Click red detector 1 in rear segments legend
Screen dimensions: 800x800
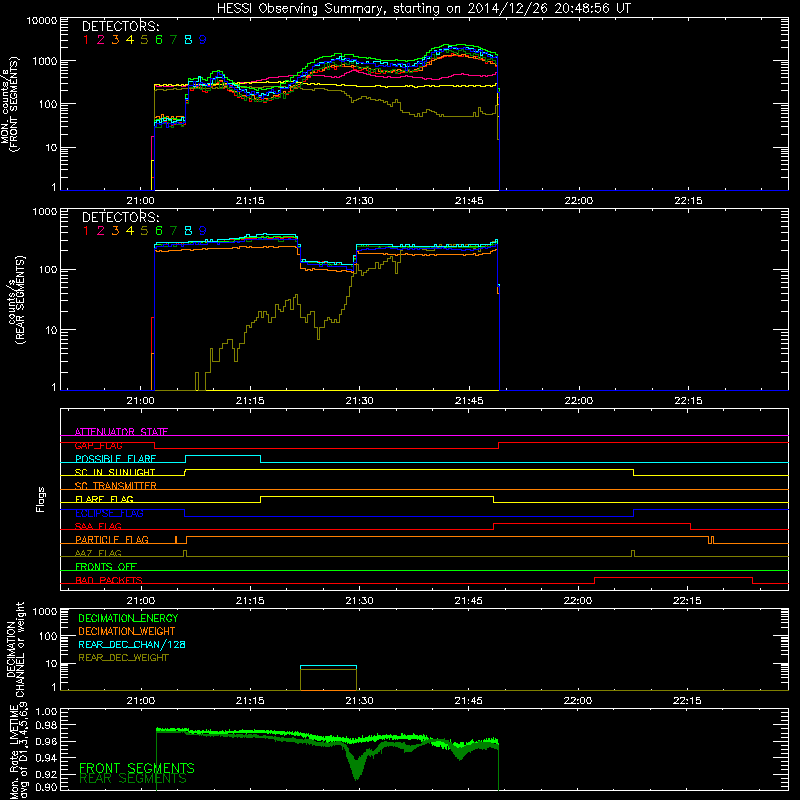[86, 231]
